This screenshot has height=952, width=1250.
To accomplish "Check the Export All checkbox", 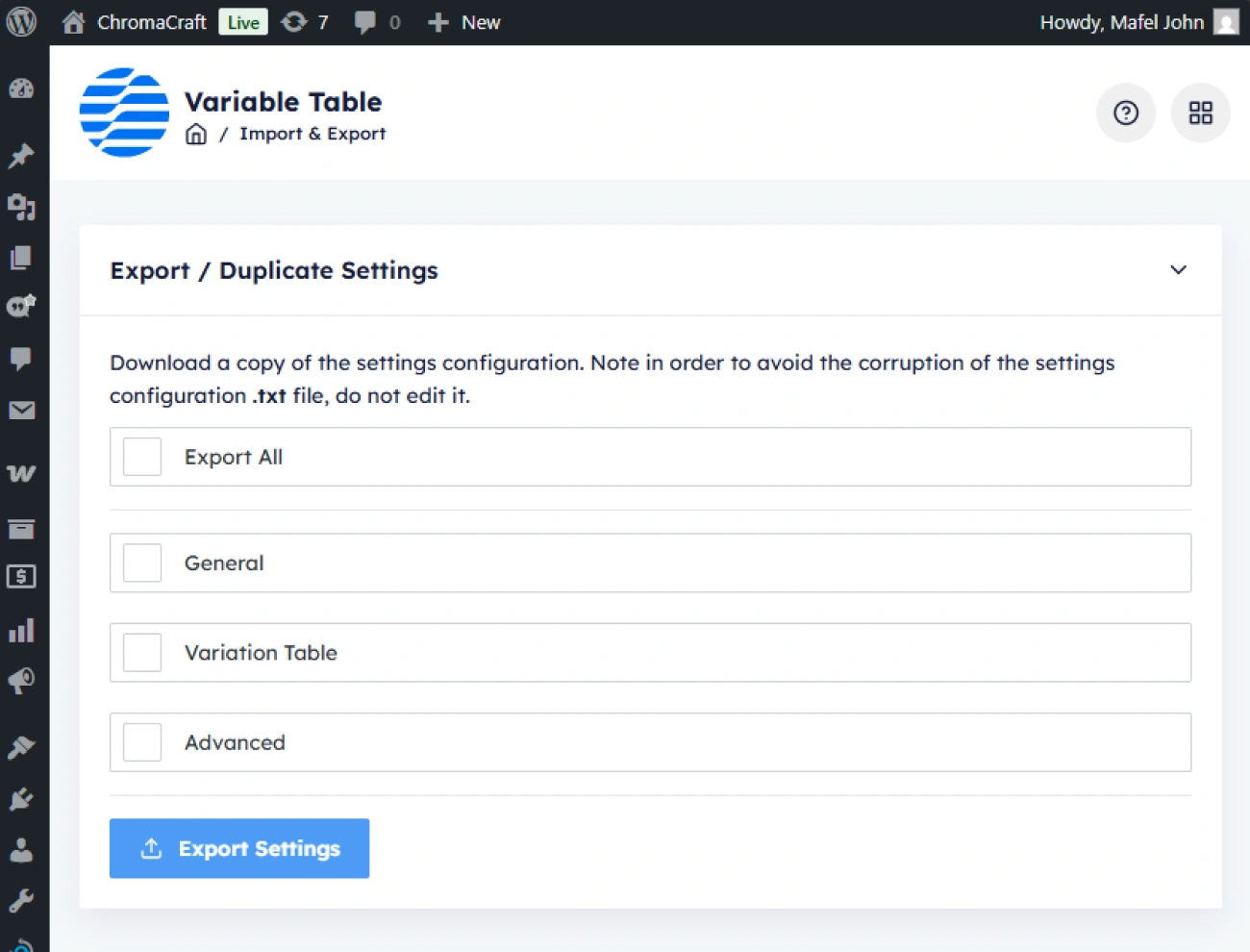I will (142, 457).
